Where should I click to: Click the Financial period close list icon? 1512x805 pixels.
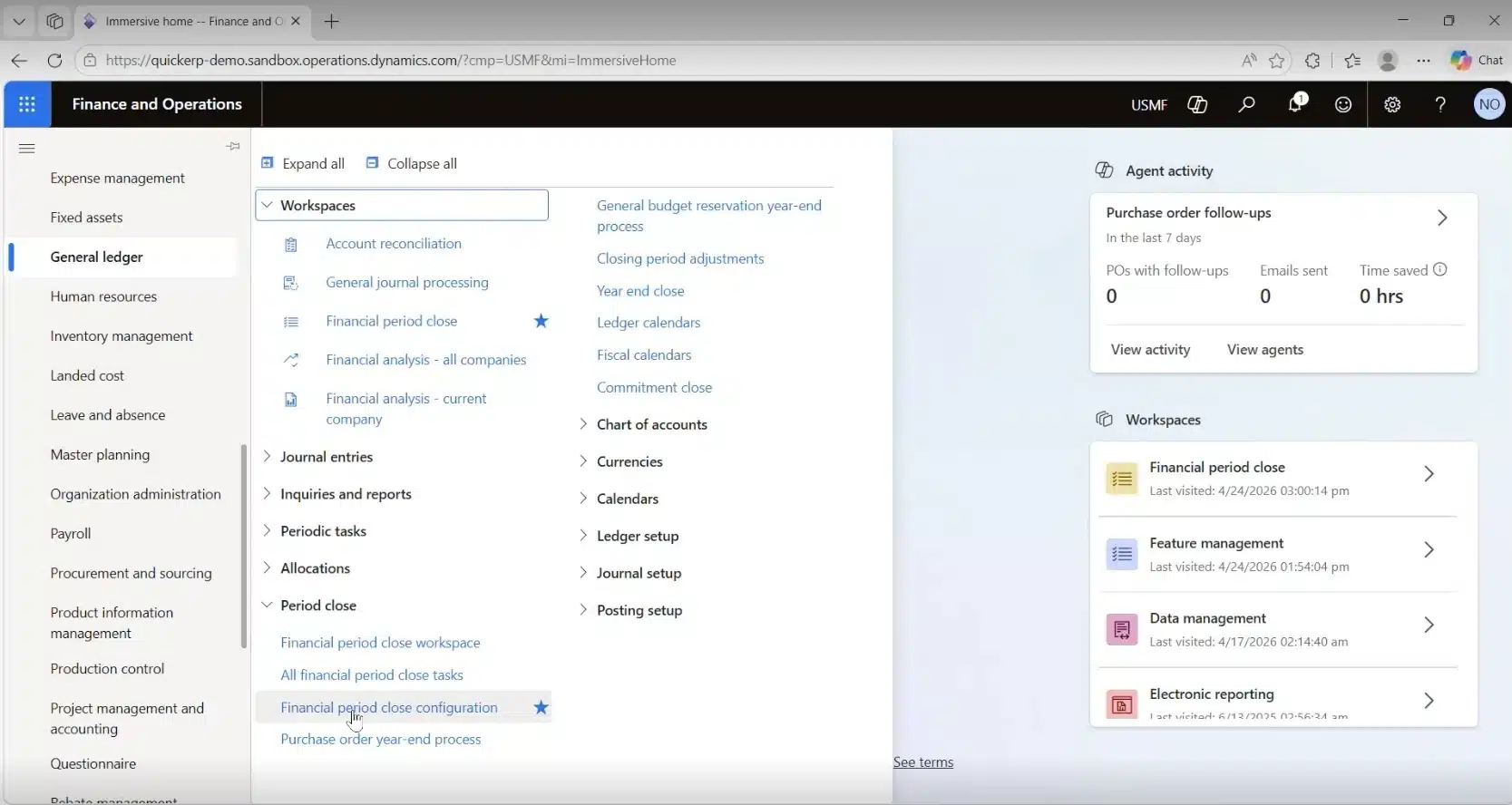click(291, 322)
